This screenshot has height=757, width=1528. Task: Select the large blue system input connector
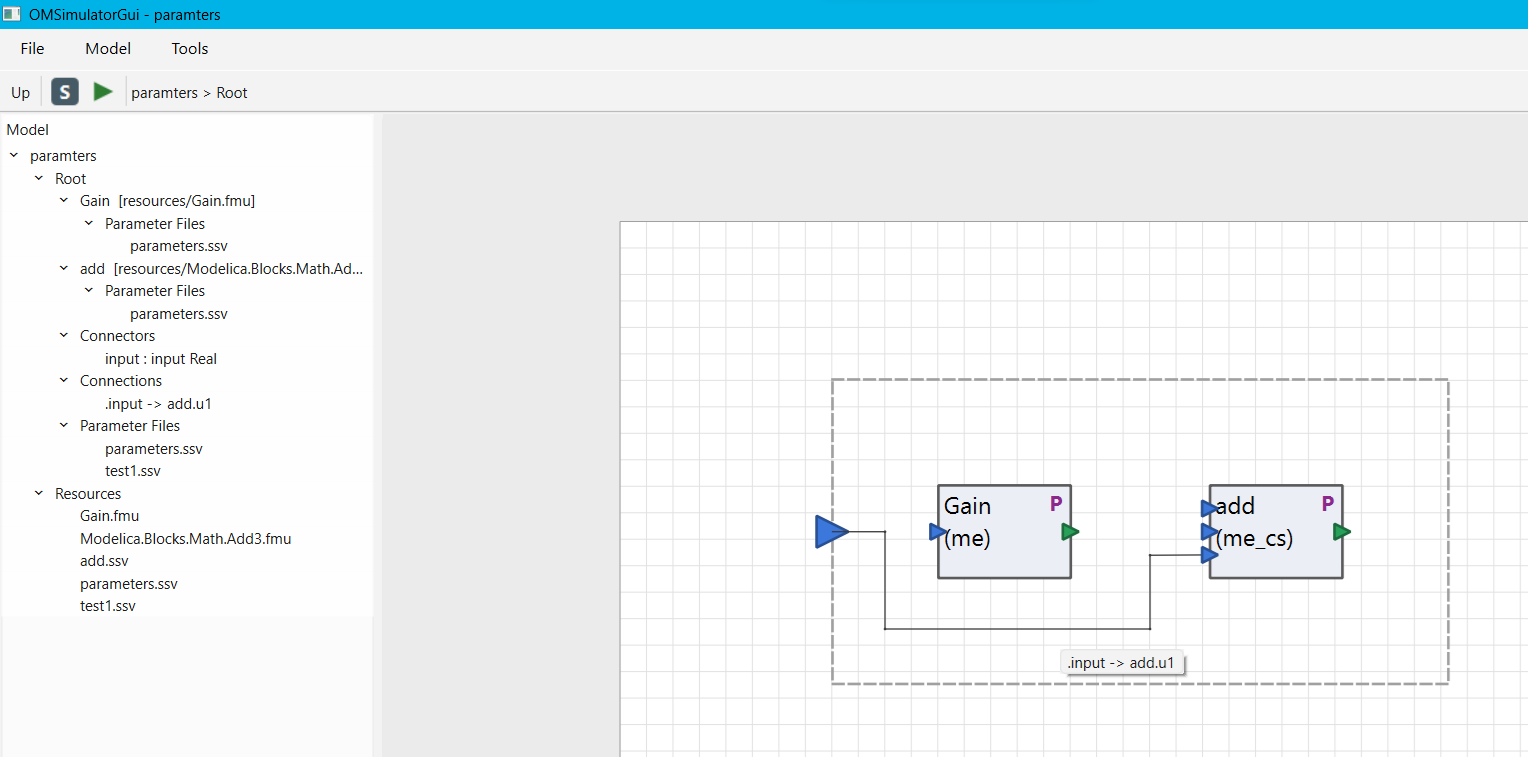[x=832, y=532]
